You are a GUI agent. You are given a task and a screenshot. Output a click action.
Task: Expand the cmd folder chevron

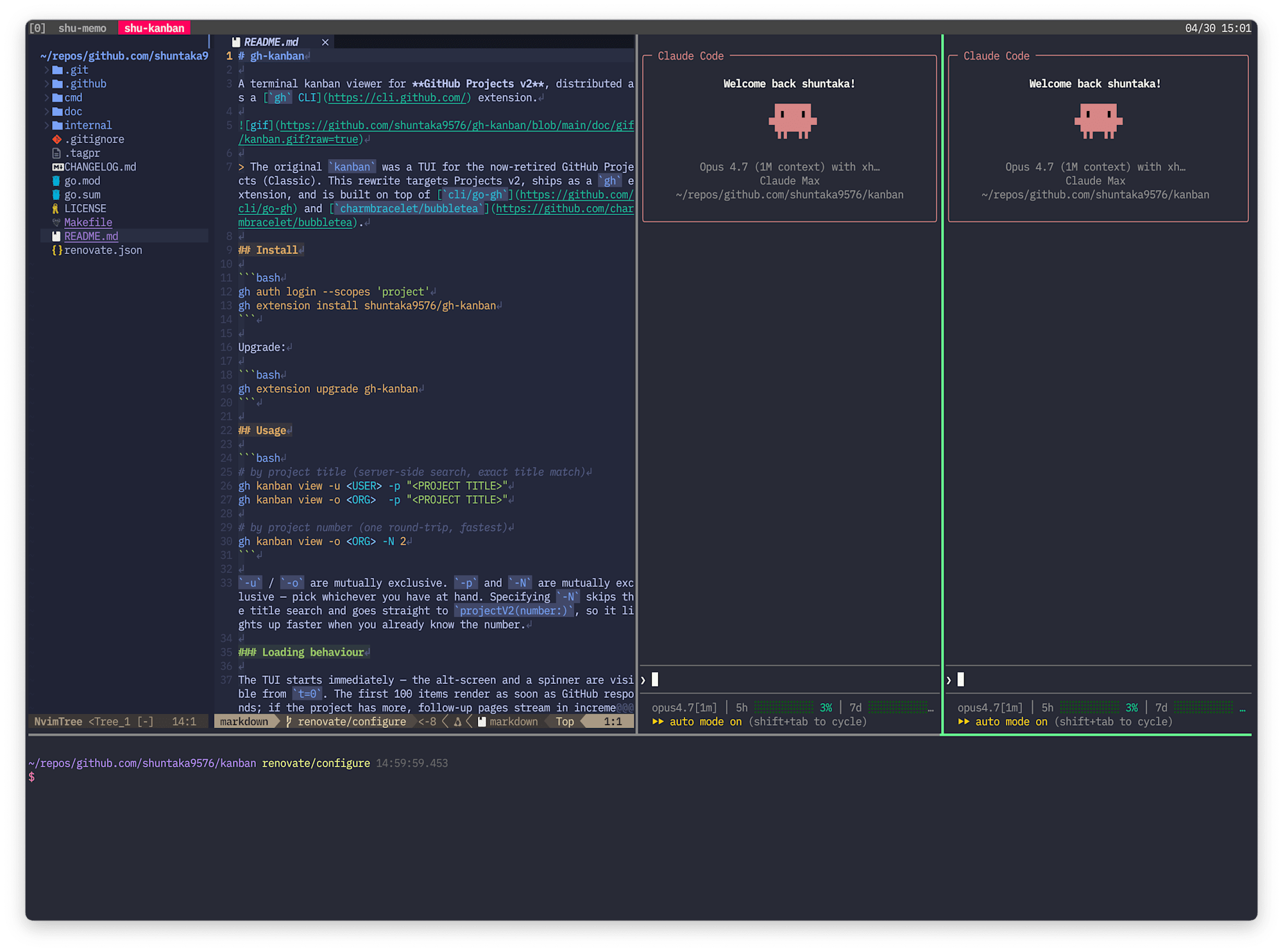(x=46, y=98)
